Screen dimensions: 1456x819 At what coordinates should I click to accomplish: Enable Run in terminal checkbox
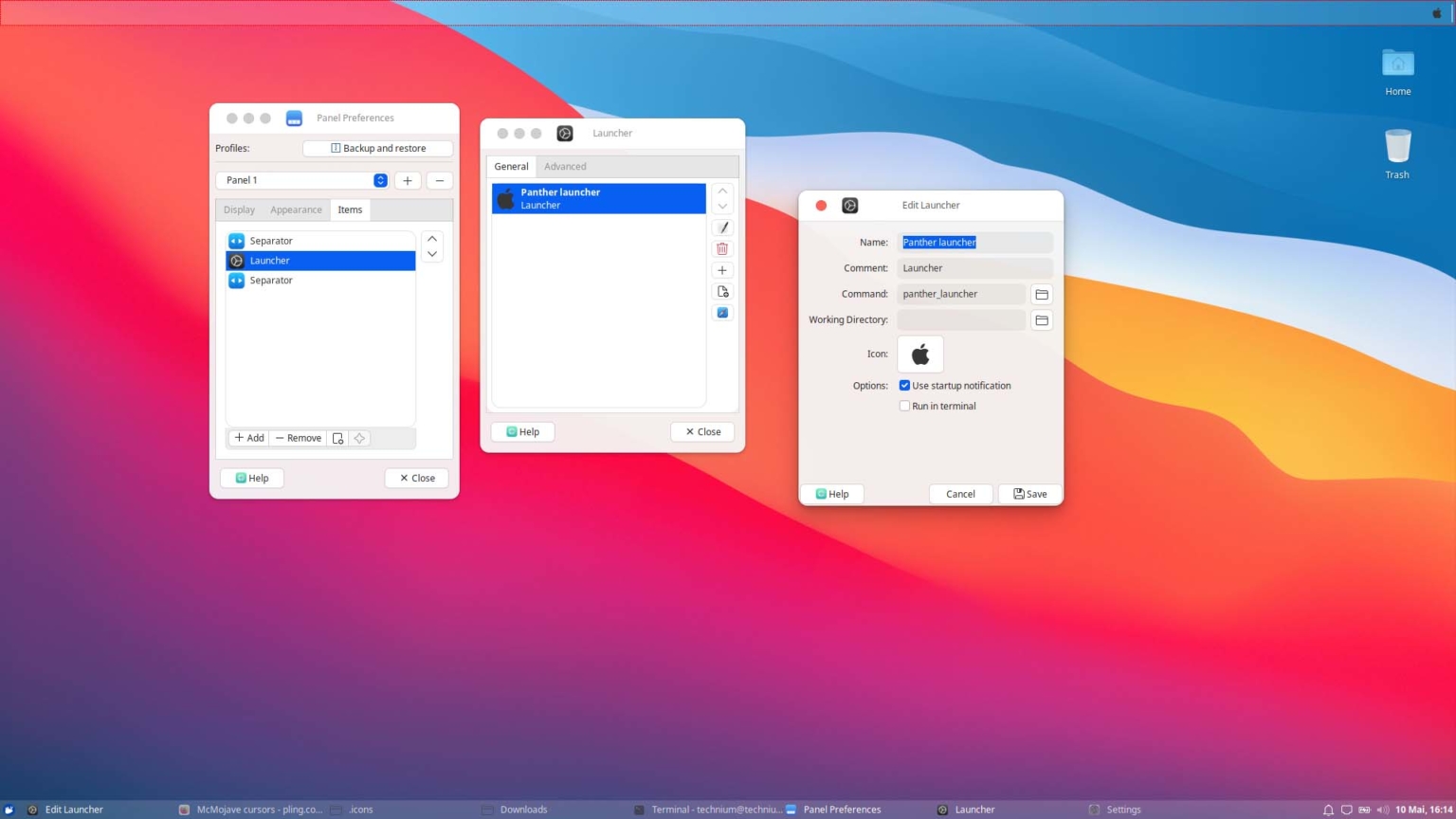tap(904, 406)
